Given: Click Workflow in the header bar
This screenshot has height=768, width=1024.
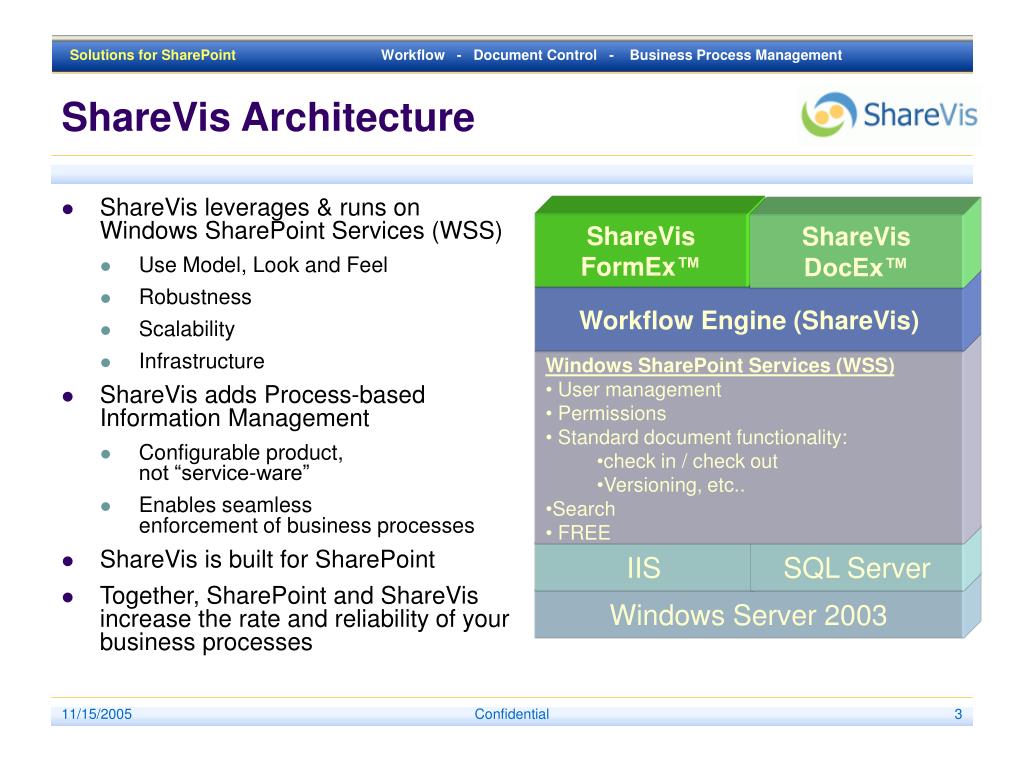Looking at the screenshot, I should tap(413, 55).
